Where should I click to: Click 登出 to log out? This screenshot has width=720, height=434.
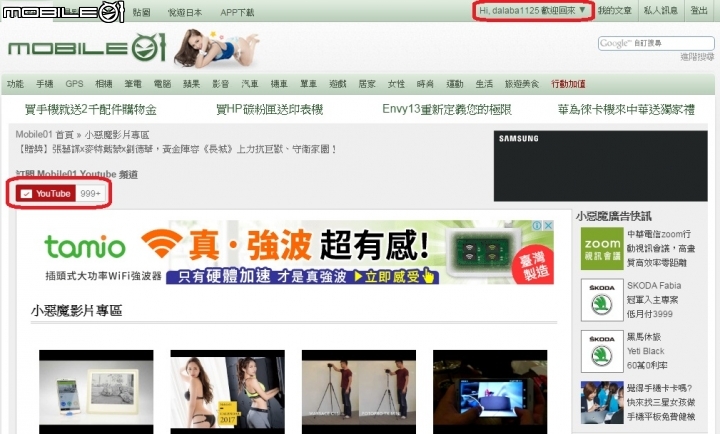click(699, 10)
